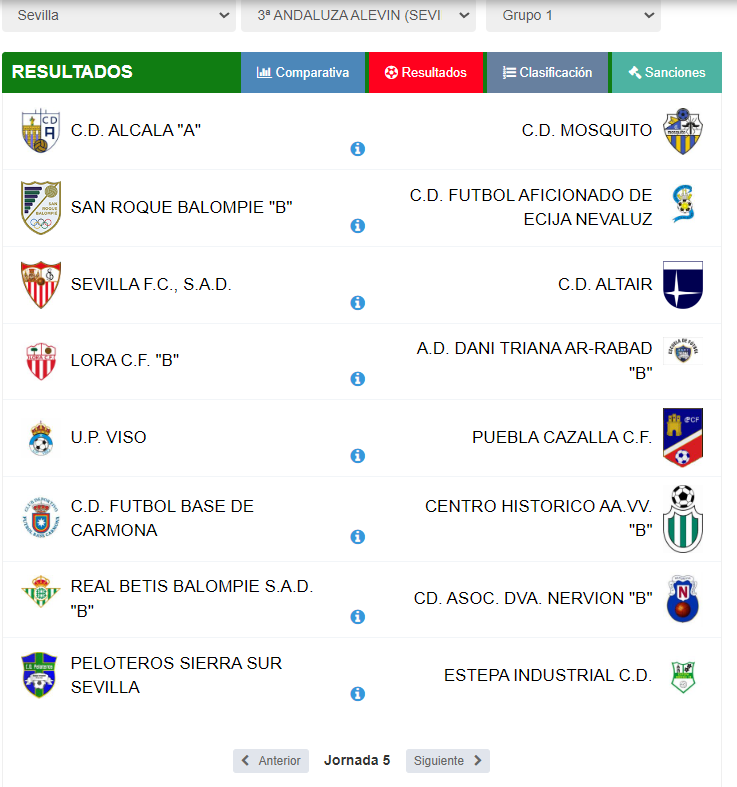Expand the Sevilla province dropdown

point(119,16)
